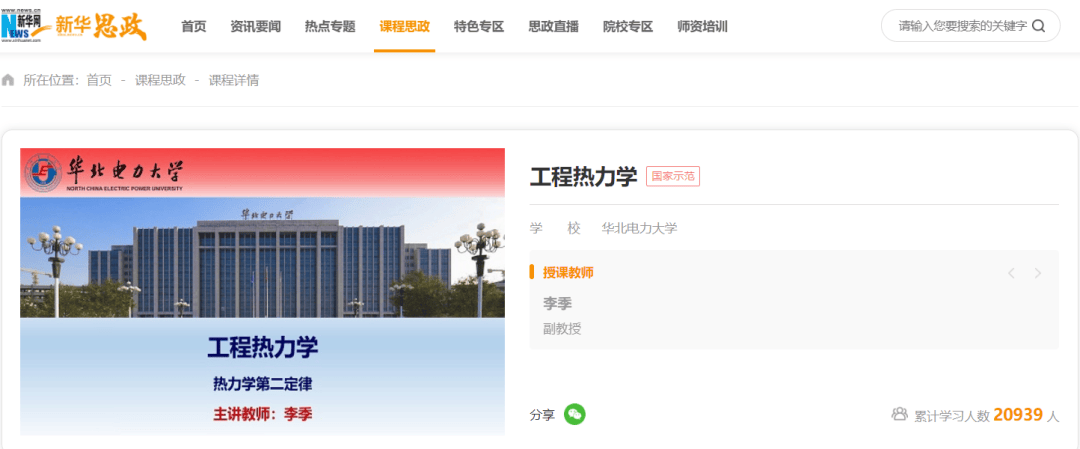This screenshot has height=449, width=1080.
Task: Click the 副教授 title text
Action: 562,328
